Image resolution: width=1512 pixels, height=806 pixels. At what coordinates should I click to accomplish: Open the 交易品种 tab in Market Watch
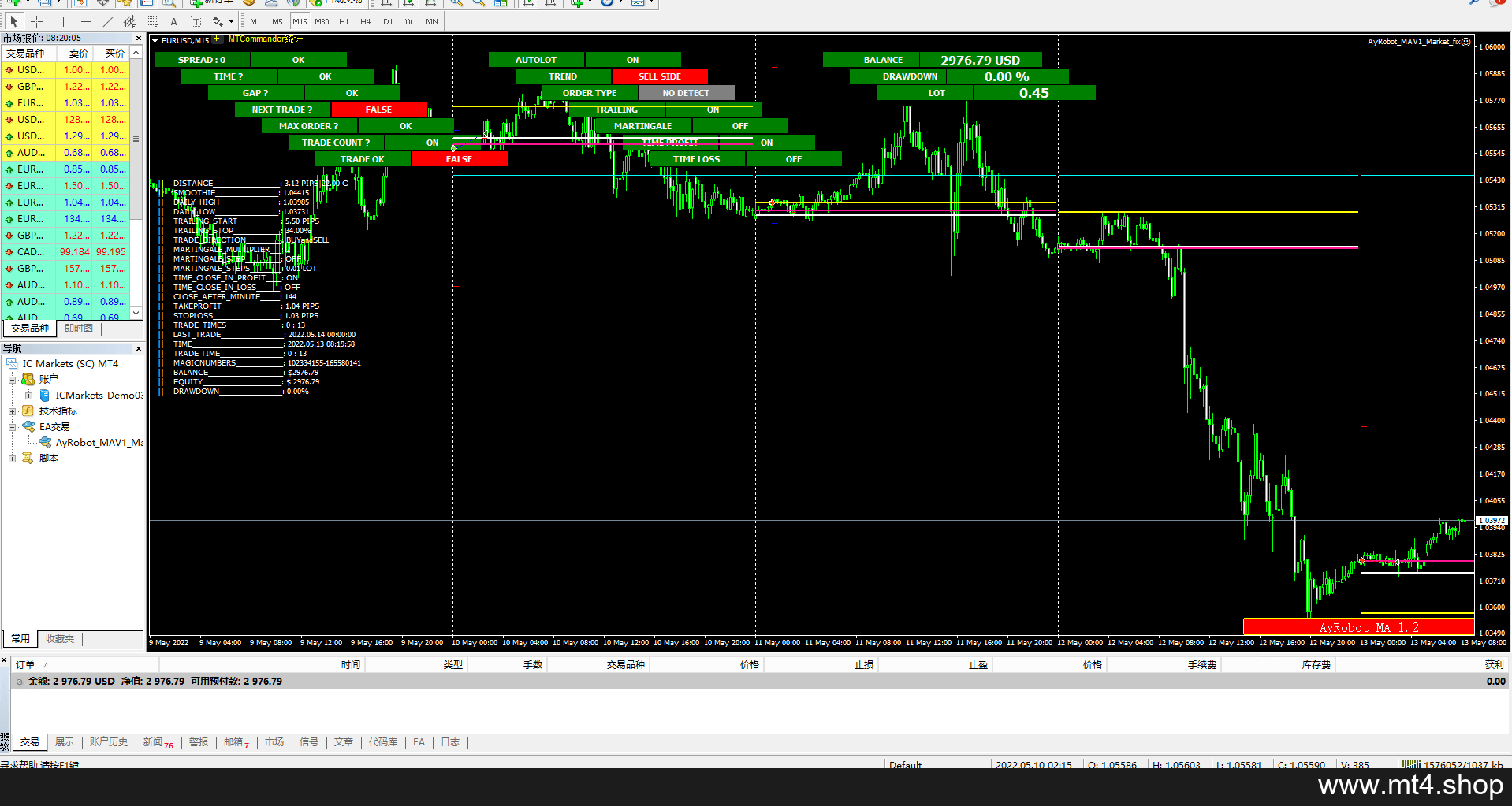tap(30, 328)
